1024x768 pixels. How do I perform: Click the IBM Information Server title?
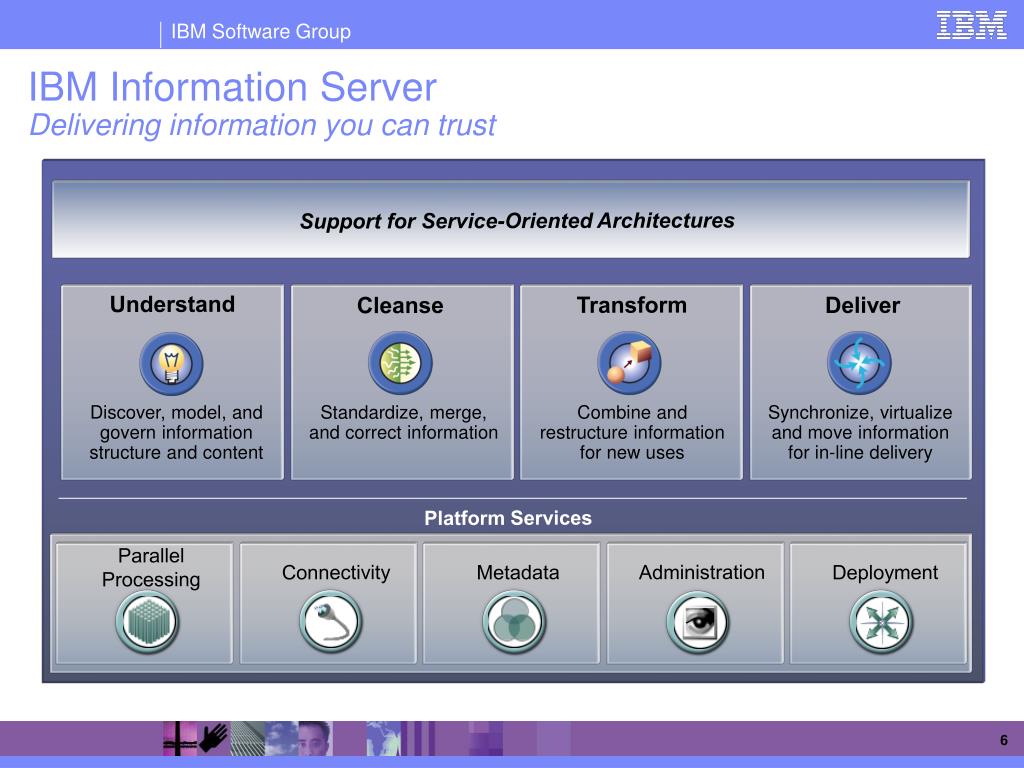(x=232, y=87)
